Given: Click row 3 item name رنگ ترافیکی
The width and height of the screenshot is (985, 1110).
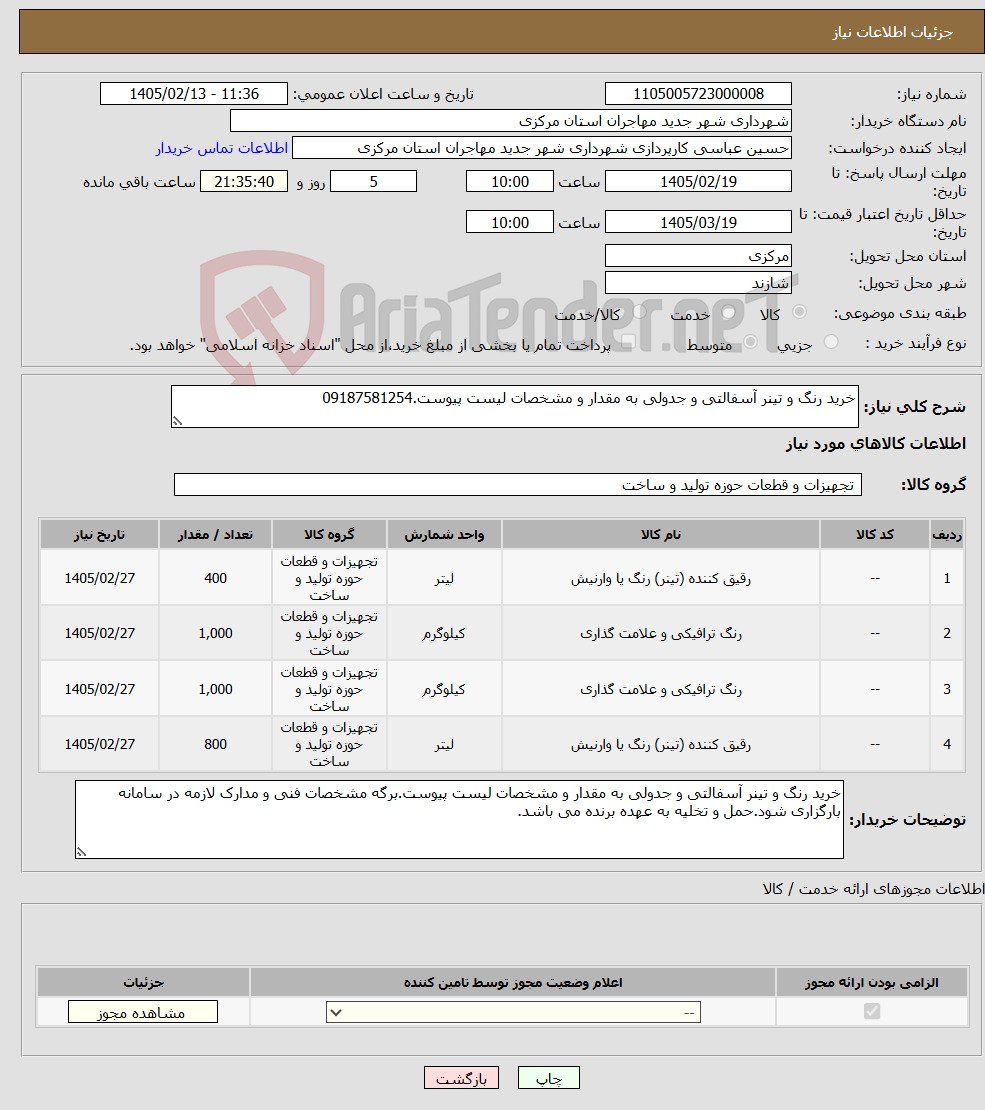Looking at the screenshot, I should [661, 690].
